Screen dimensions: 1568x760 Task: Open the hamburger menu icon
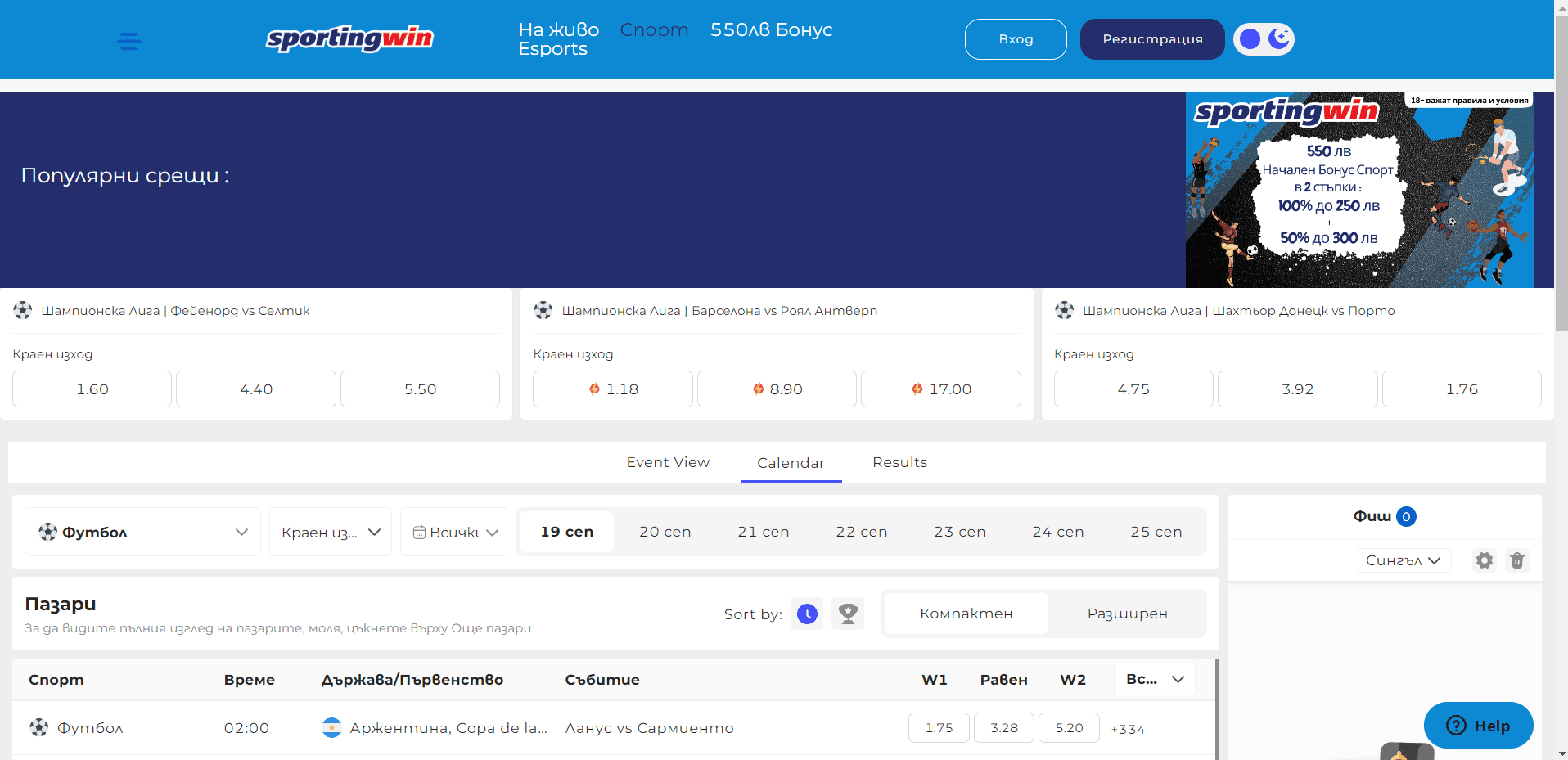point(128,41)
